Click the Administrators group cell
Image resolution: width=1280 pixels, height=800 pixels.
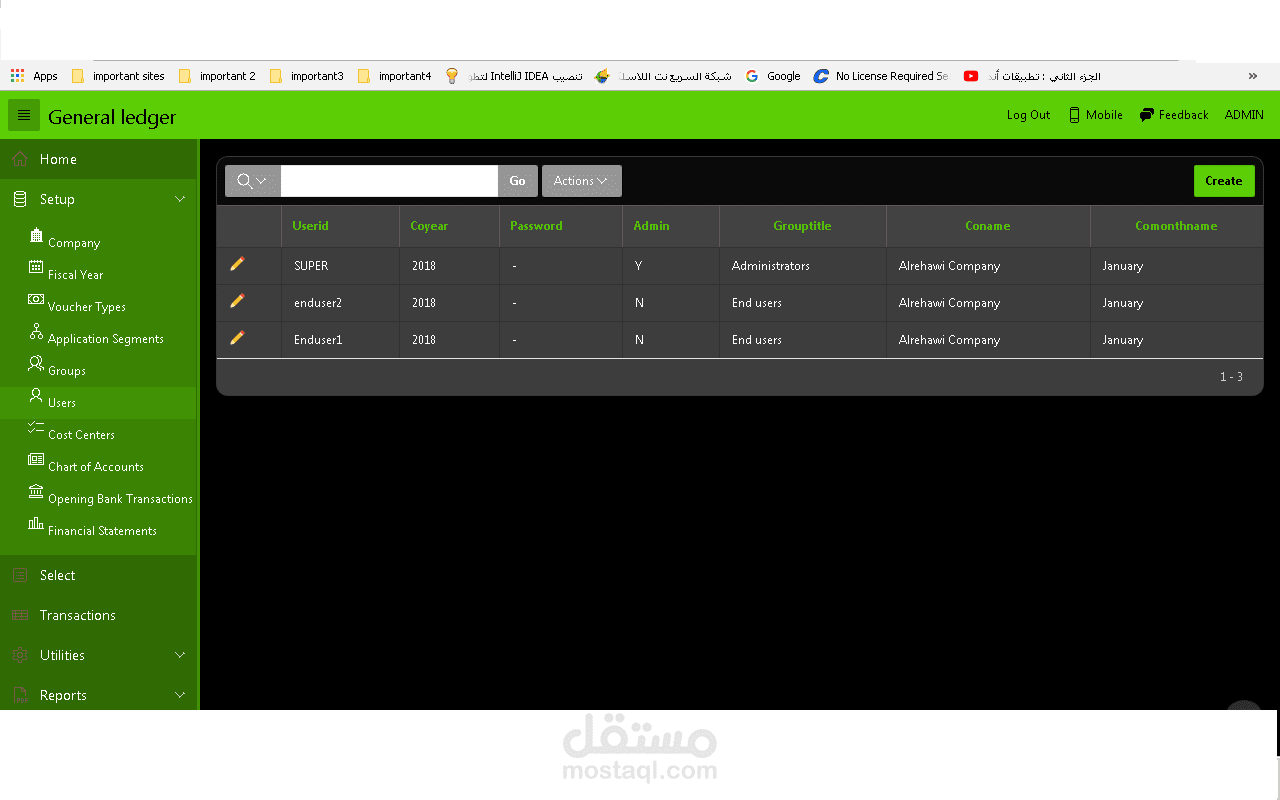tap(770, 266)
